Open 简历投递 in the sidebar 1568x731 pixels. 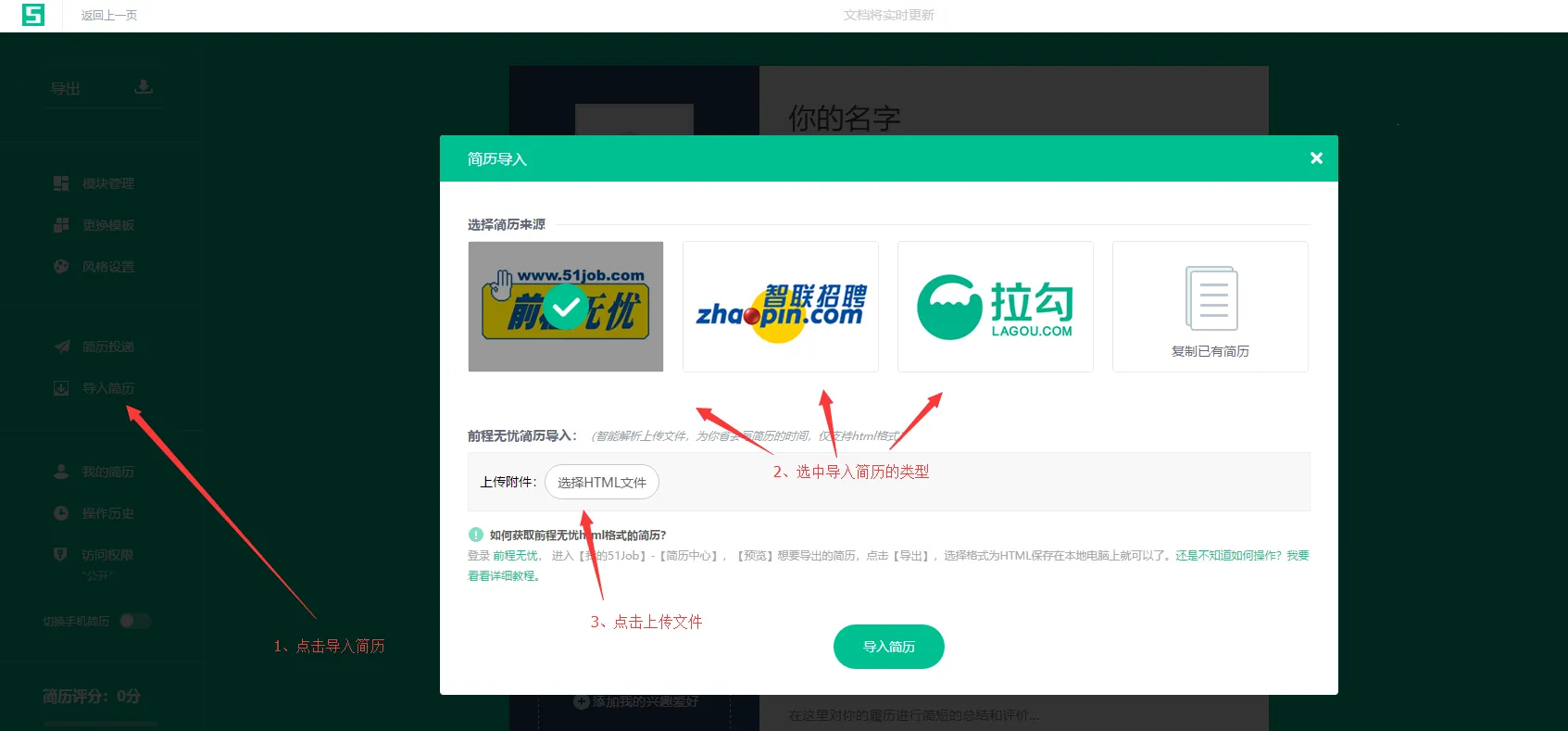tap(108, 347)
